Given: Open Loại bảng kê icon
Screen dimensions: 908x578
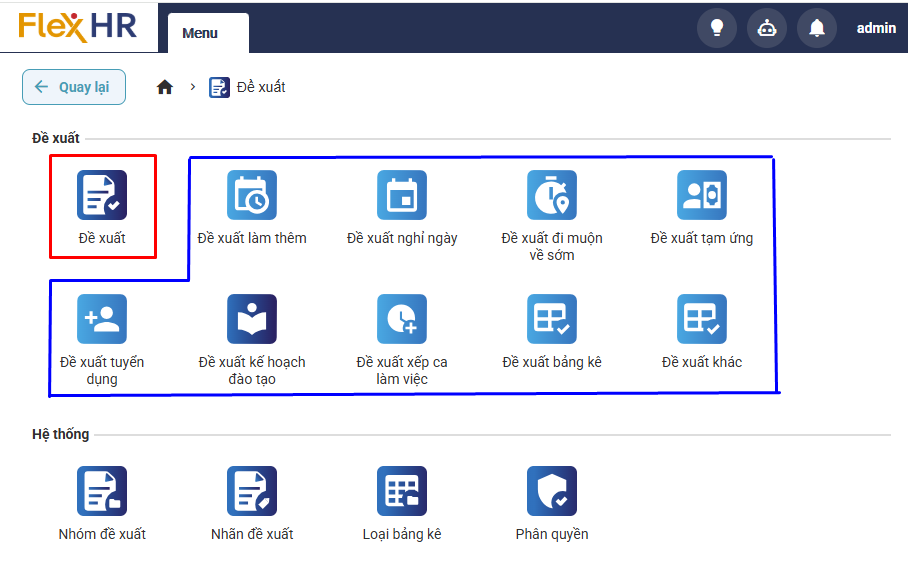Looking at the screenshot, I should point(402,491).
